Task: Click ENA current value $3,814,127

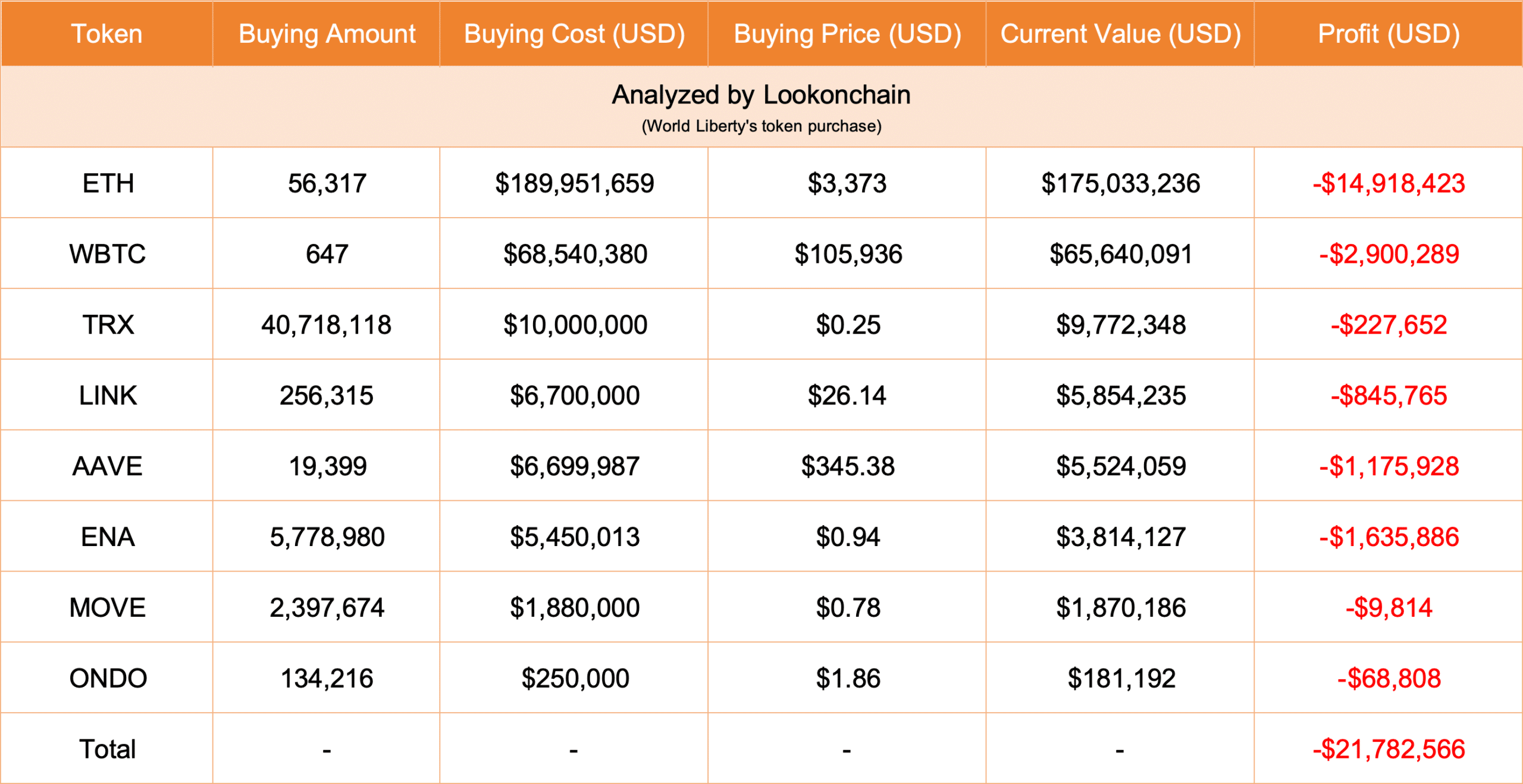Action: pyautogui.click(x=1120, y=537)
